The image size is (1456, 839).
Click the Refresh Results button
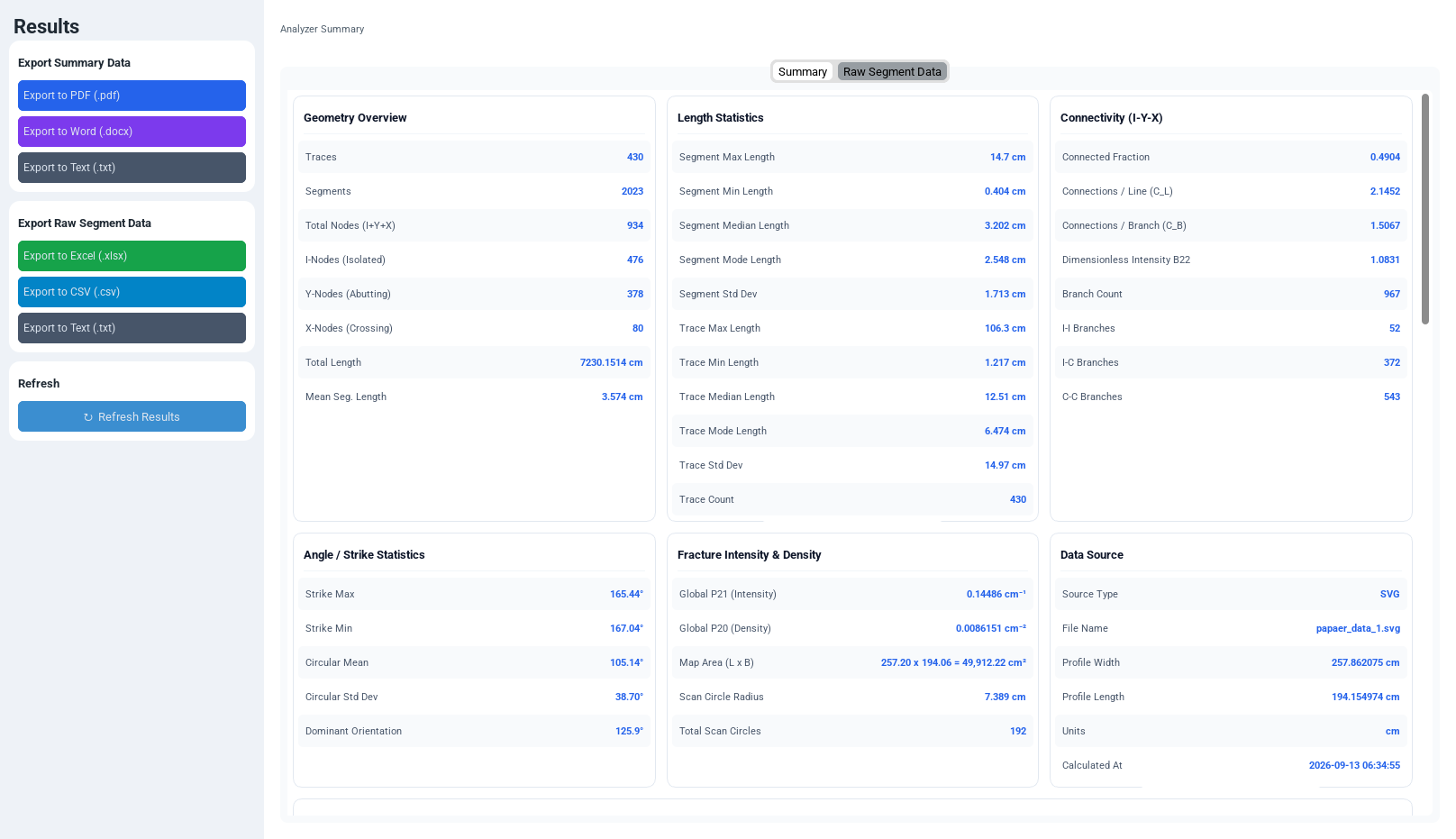point(132,416)
